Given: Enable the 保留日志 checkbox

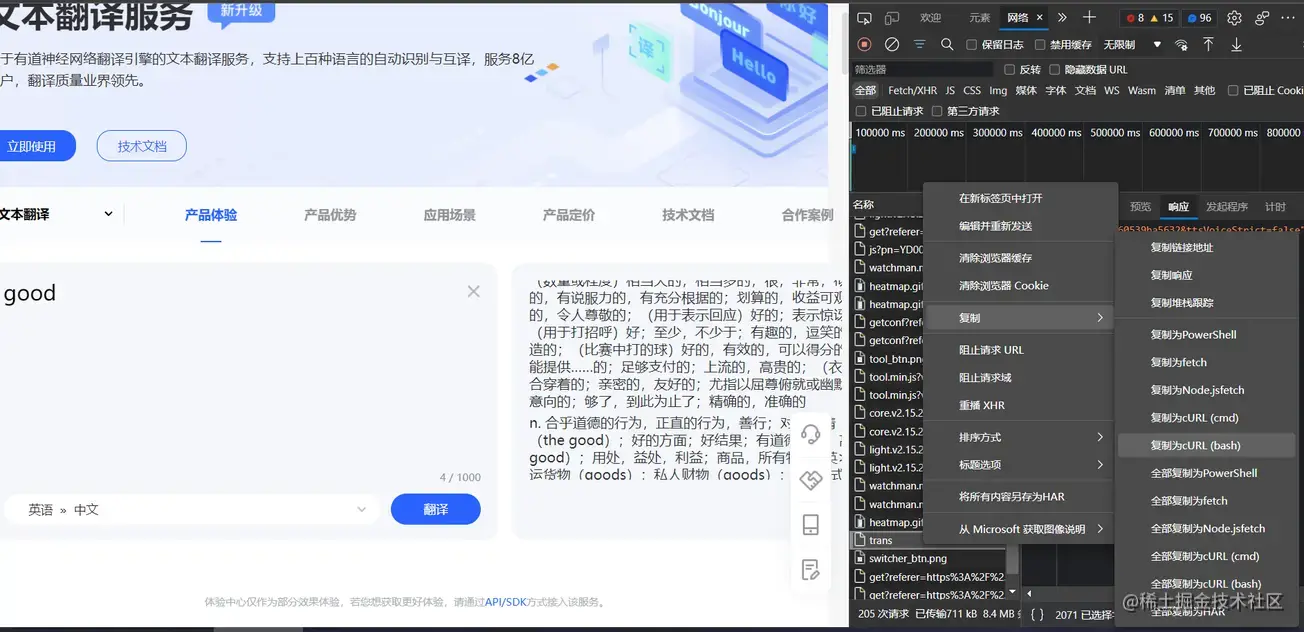Looking at the screenshot, I should pos(972,45).
